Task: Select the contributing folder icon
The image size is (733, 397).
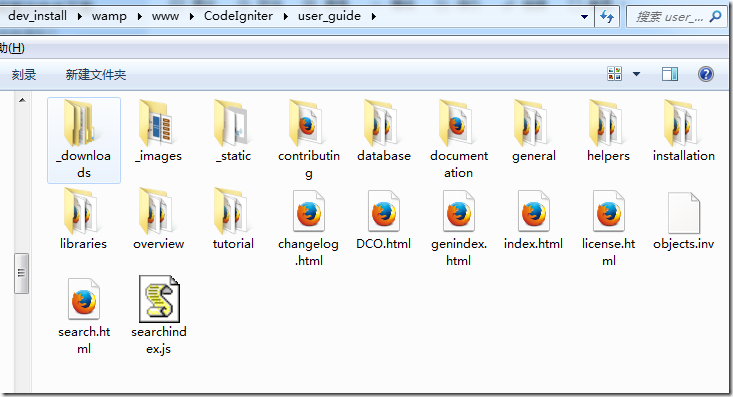Action: 306,123
